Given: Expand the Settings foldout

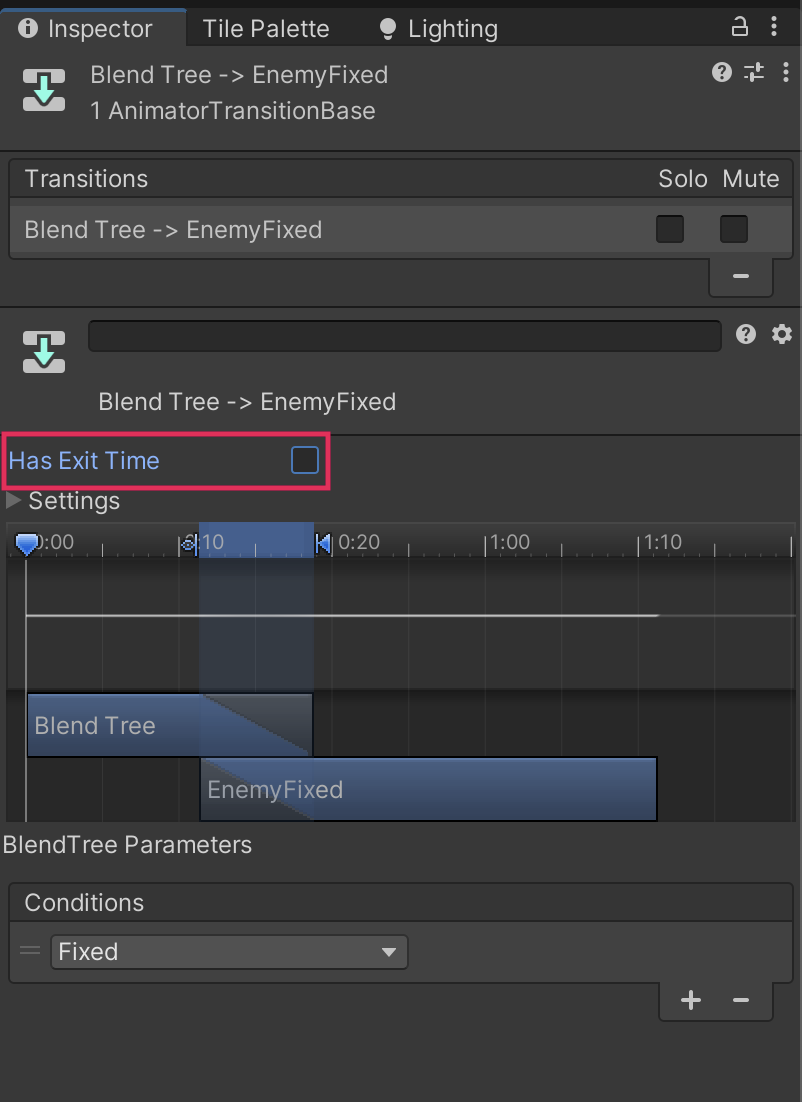Looking at the screenshot, I should coord(14,500).
